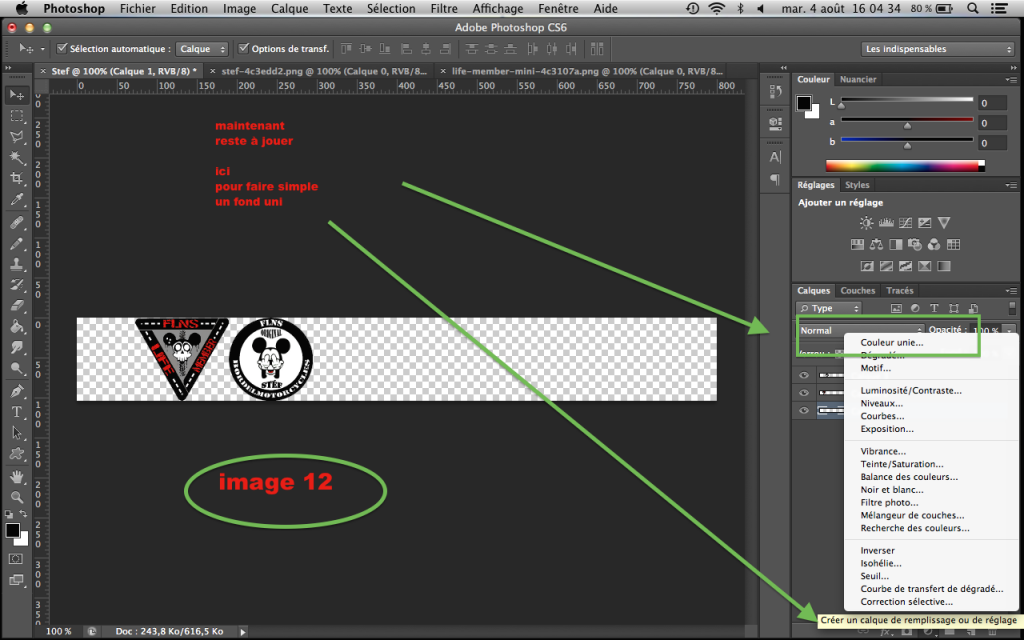Uncheck the Options de transf. checkbox

[x=244, y=48]
